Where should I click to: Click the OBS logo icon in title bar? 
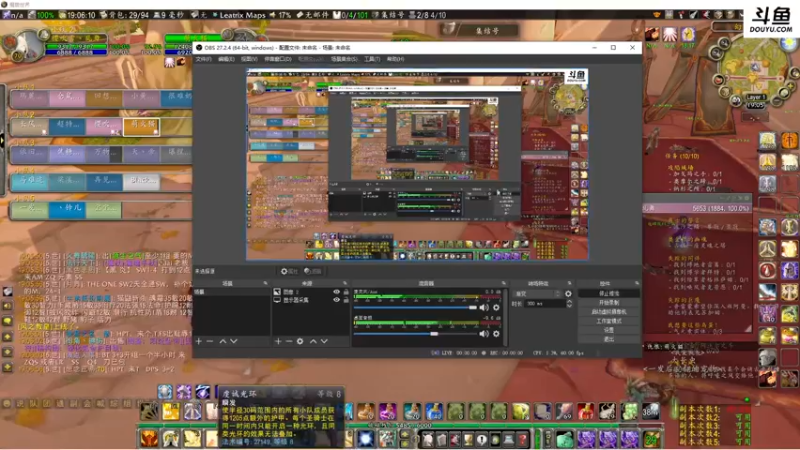199,47
